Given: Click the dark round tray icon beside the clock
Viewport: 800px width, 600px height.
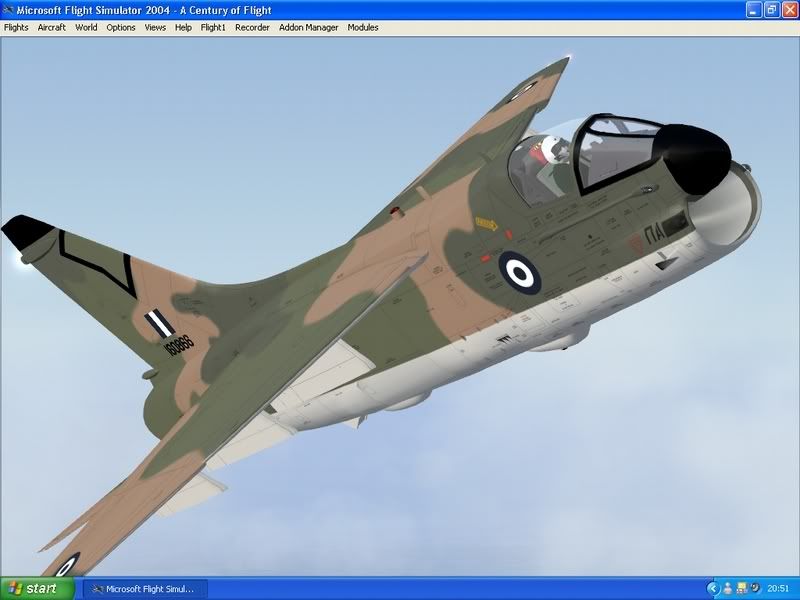Looking at the screenshot, I should pyautogui.click(x=755, y=589).
